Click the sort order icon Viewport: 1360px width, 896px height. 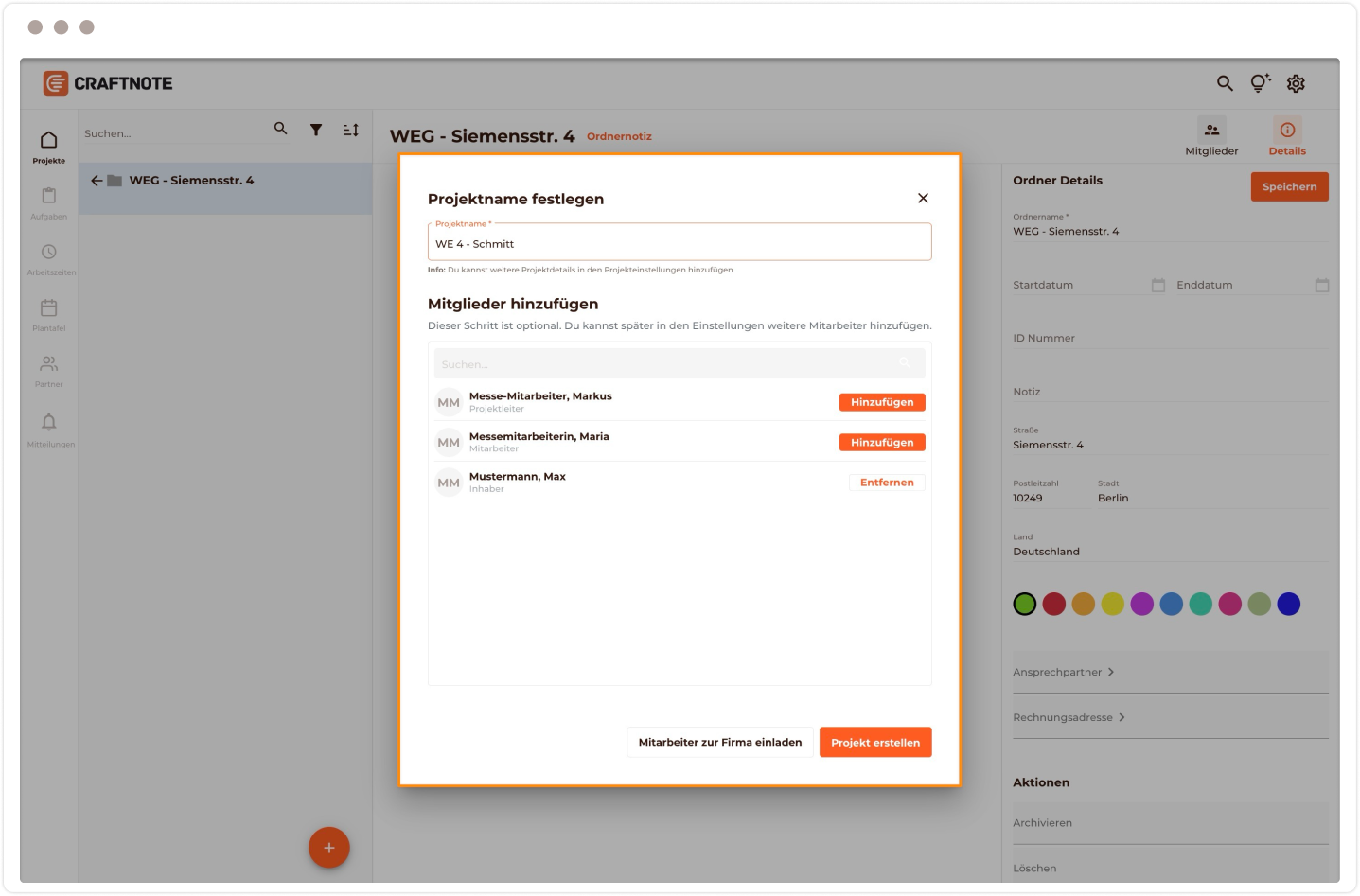tap(351, 130)
